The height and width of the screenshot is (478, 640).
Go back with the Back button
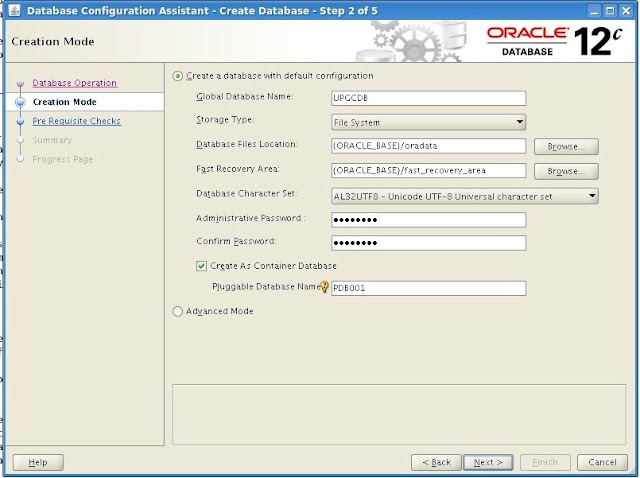click(x=436, y=462)
